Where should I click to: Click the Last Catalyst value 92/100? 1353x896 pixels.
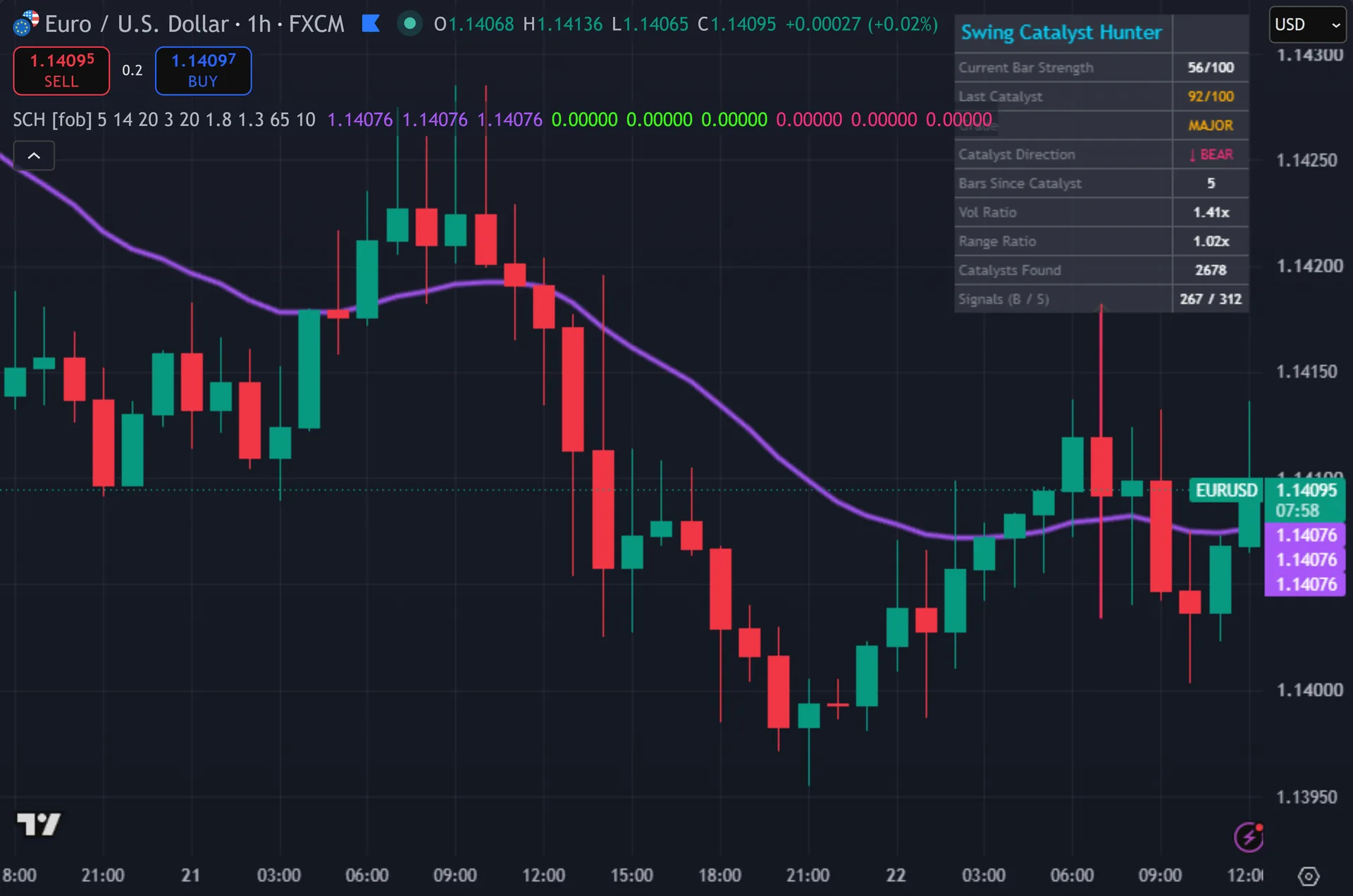(1211, 97)
